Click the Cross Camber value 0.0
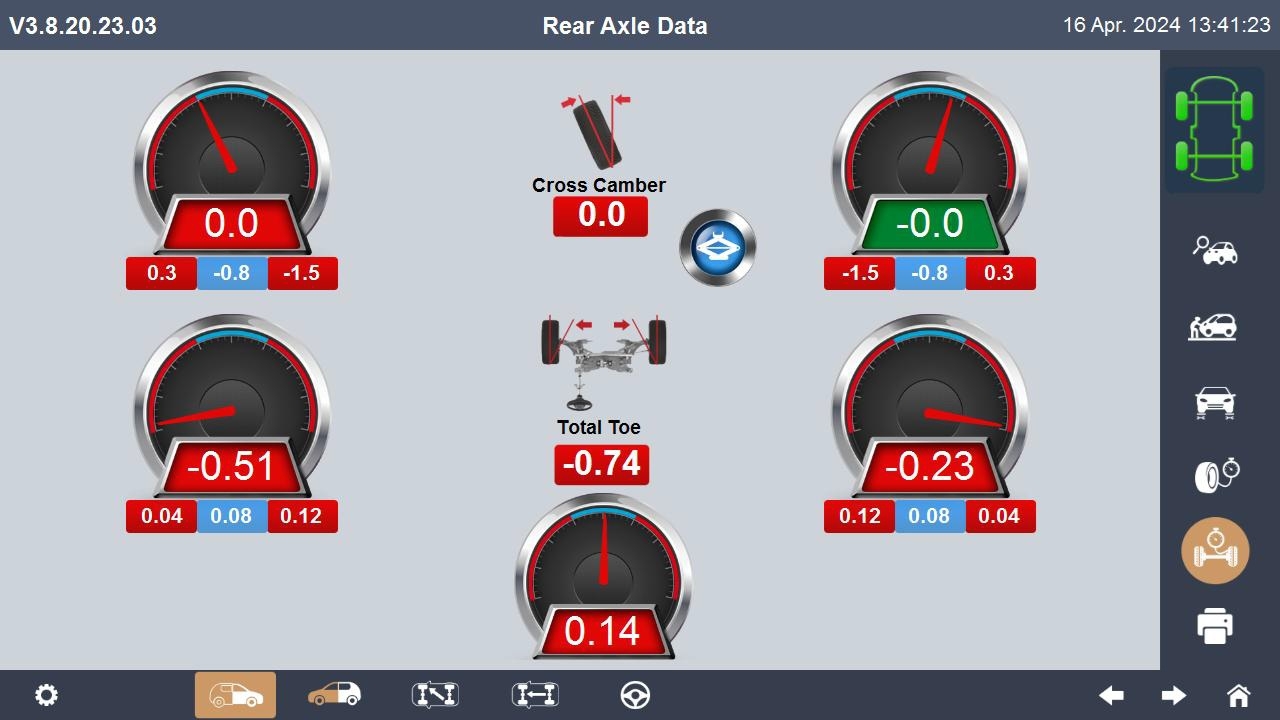The image size is (1280, 720). pos(600,216)
